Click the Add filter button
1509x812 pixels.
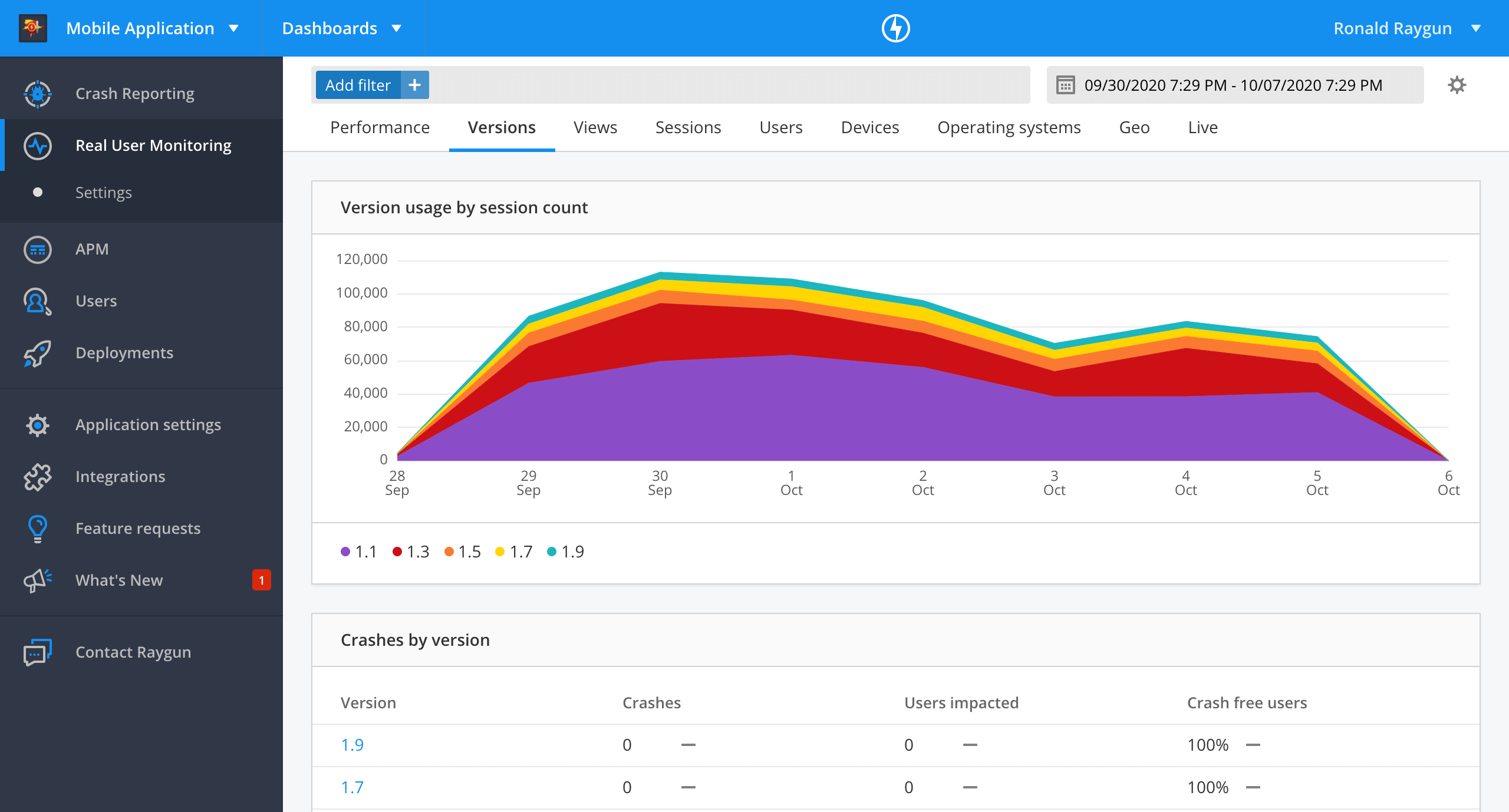click(358, 85)
